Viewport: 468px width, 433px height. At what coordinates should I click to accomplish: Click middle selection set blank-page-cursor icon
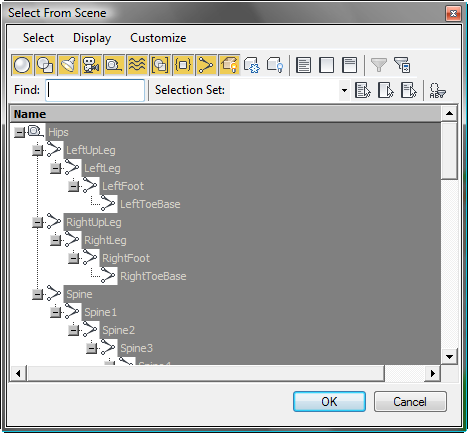(385, 90)
